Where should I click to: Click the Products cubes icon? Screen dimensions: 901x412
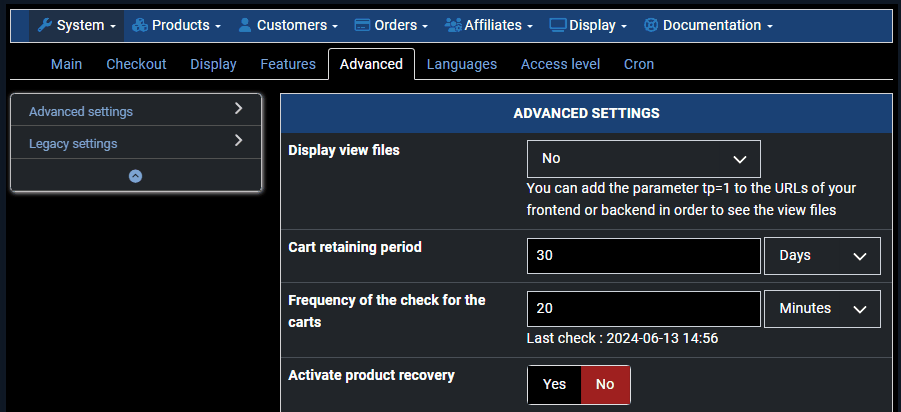pyautogui.click(x=140, y=25)
